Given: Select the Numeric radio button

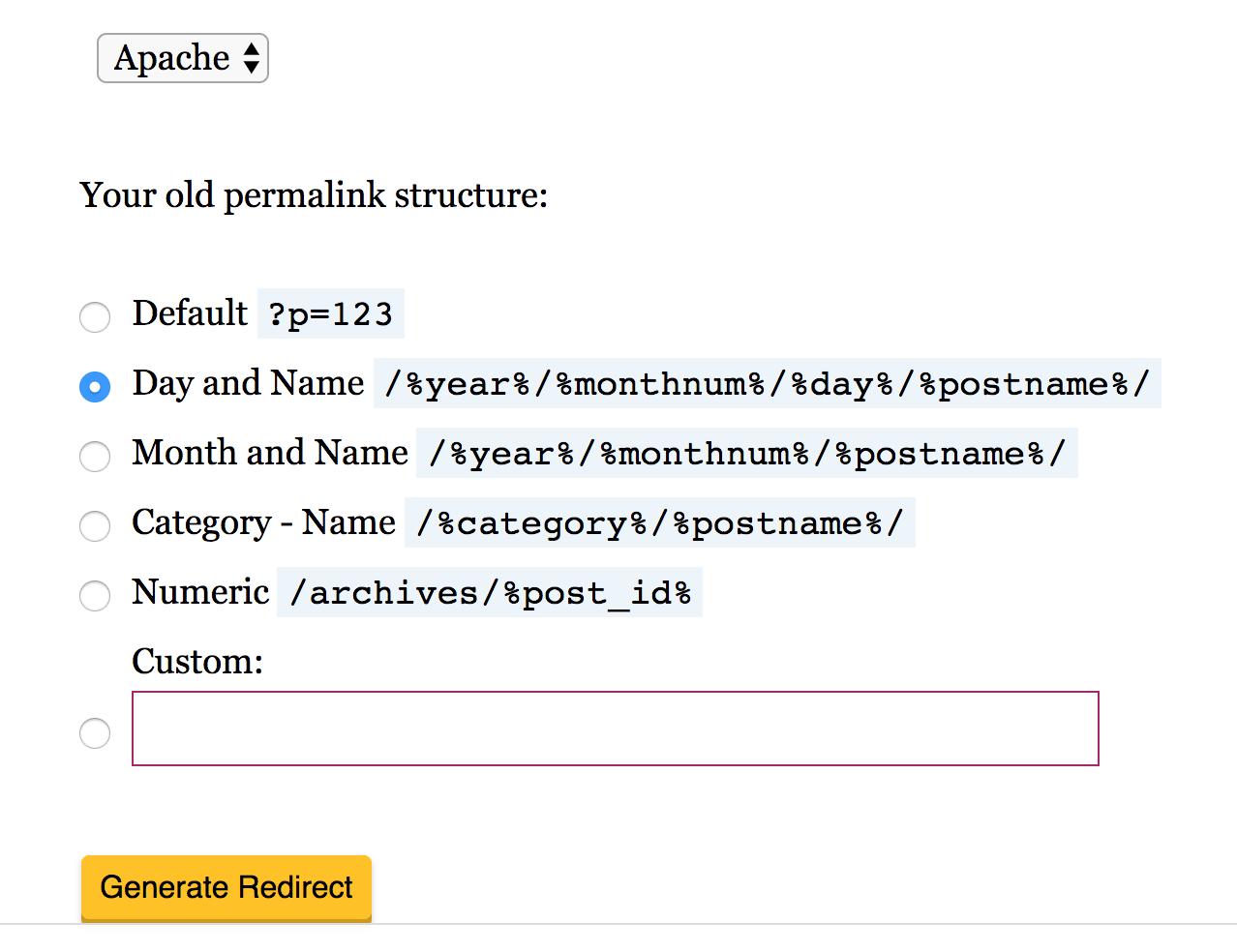Looking at the screenshot, I should [x=95, y=595].
